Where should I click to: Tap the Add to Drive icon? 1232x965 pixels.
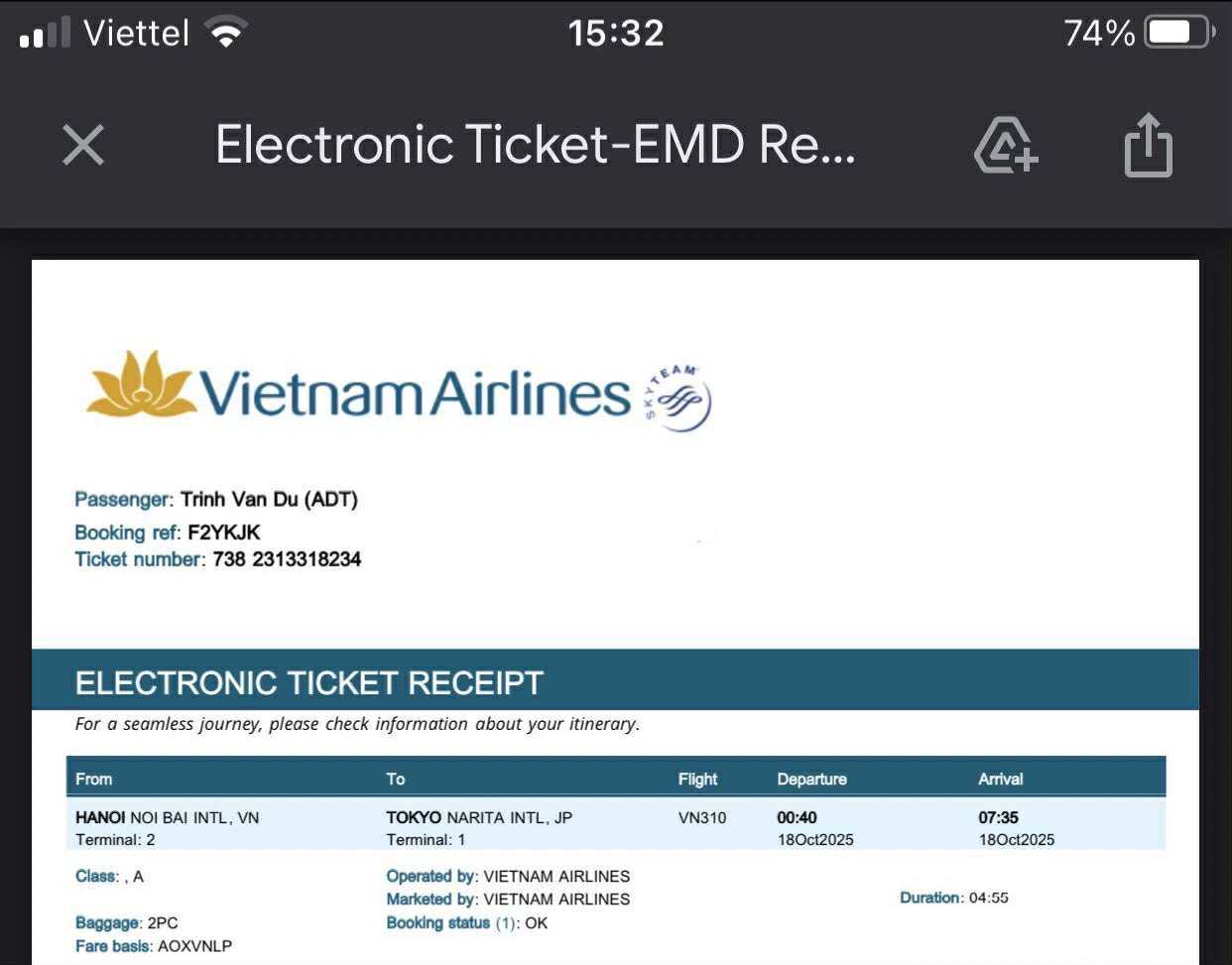(x=1006, y=146)
